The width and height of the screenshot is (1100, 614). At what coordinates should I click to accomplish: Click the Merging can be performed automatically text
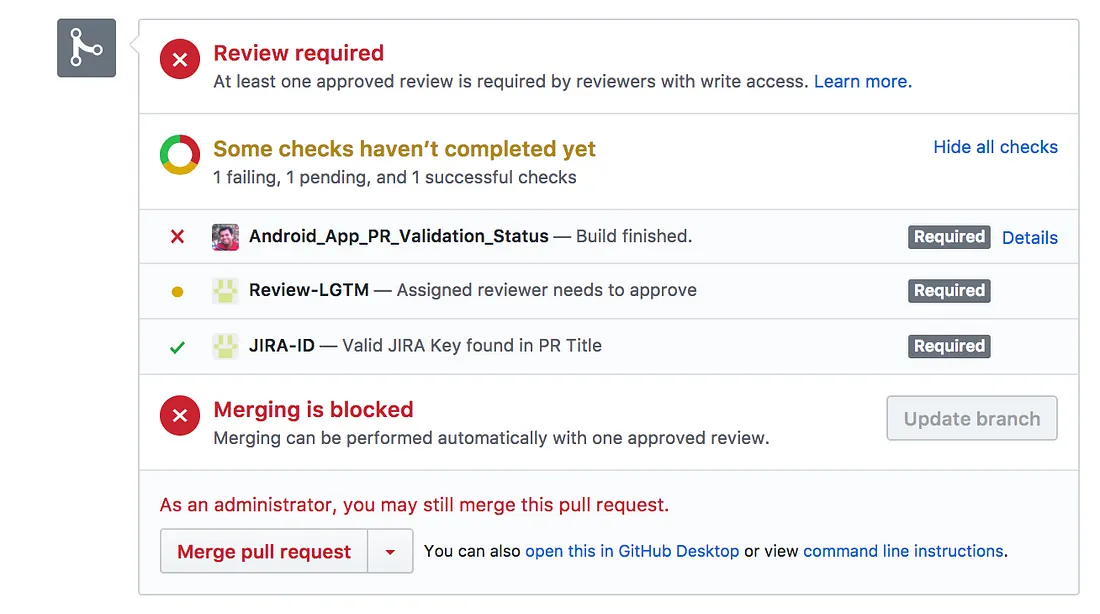pos(491,438)
